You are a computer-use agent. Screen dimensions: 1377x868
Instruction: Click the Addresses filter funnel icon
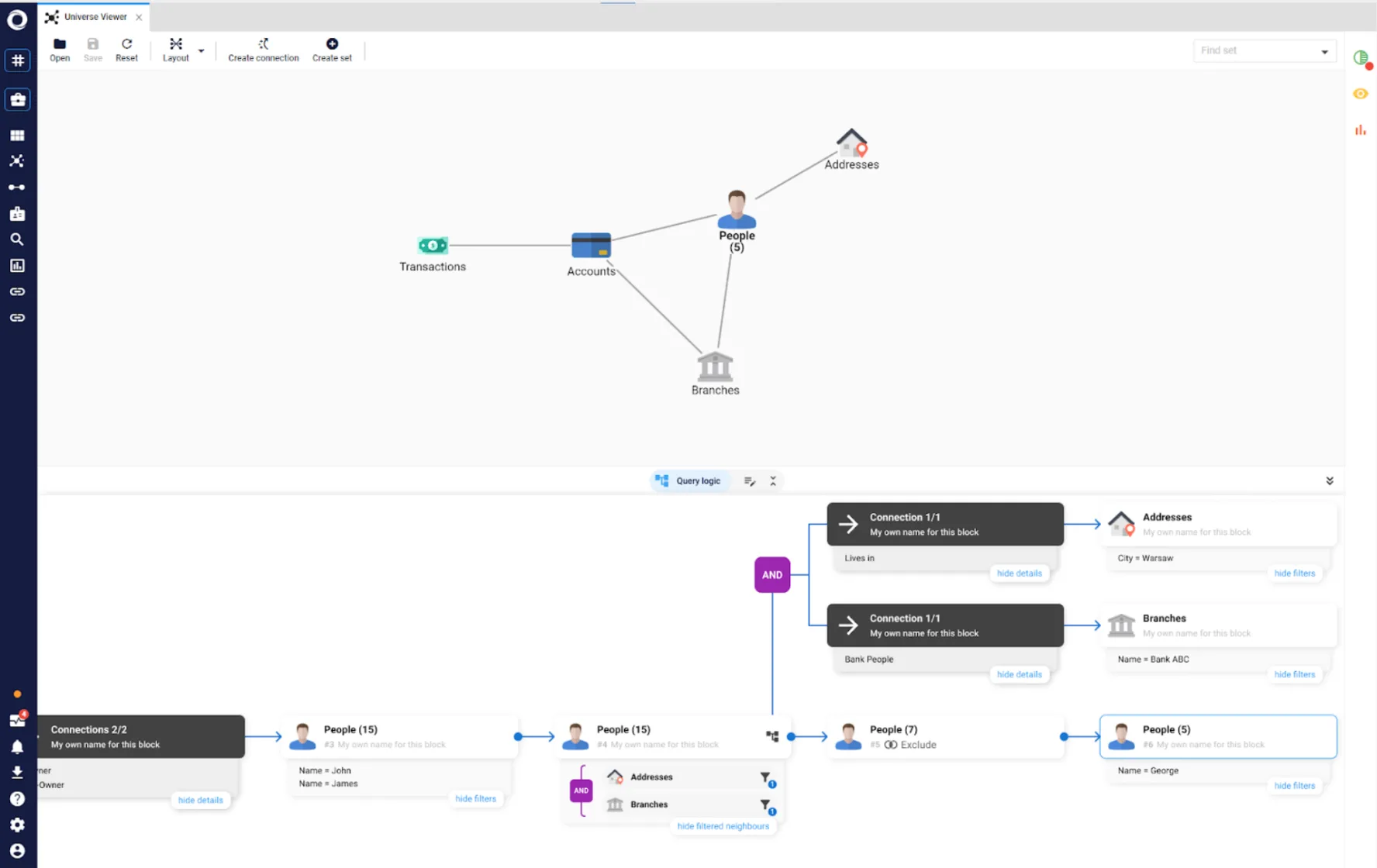tap(765, 777)
